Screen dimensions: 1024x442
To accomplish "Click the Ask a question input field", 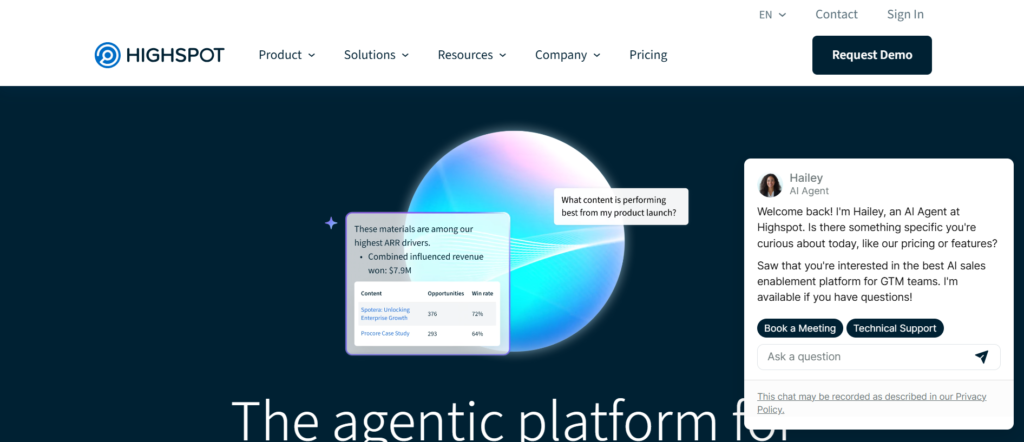I will [860, 357].
